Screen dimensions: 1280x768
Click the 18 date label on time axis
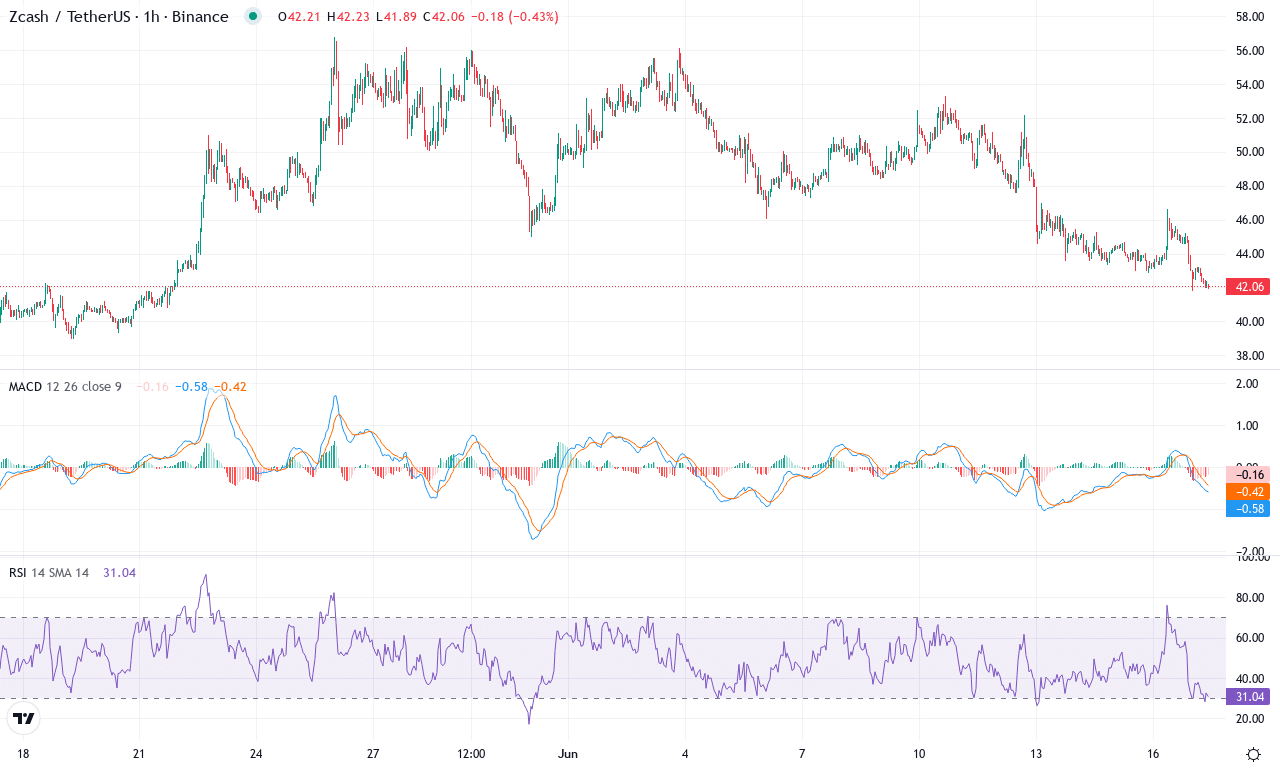22,753
